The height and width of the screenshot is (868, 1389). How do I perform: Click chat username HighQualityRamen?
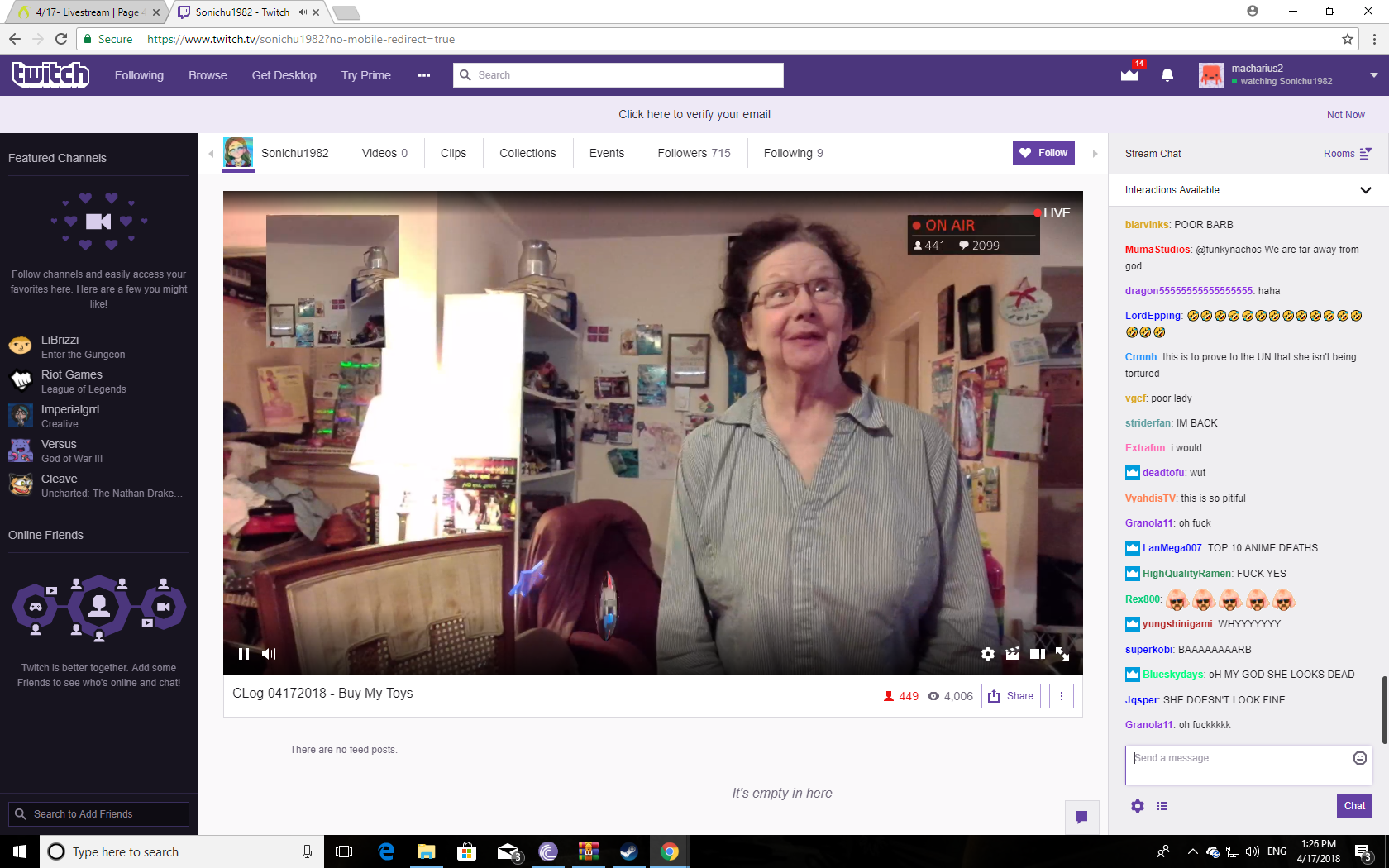[x=1186, y=574]
